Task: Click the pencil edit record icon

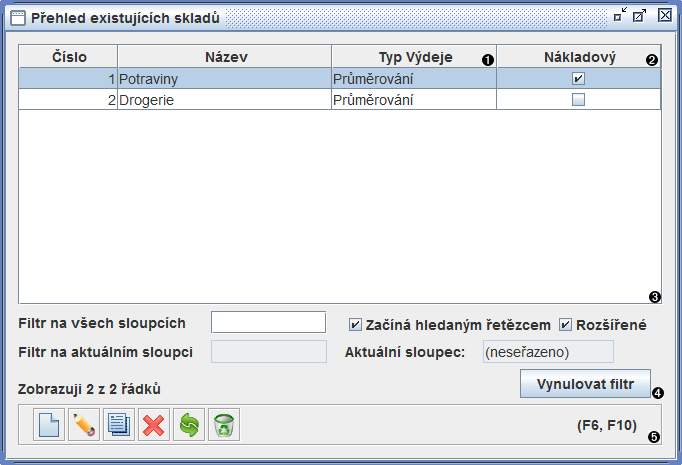Action: click(x=84, y=425)
